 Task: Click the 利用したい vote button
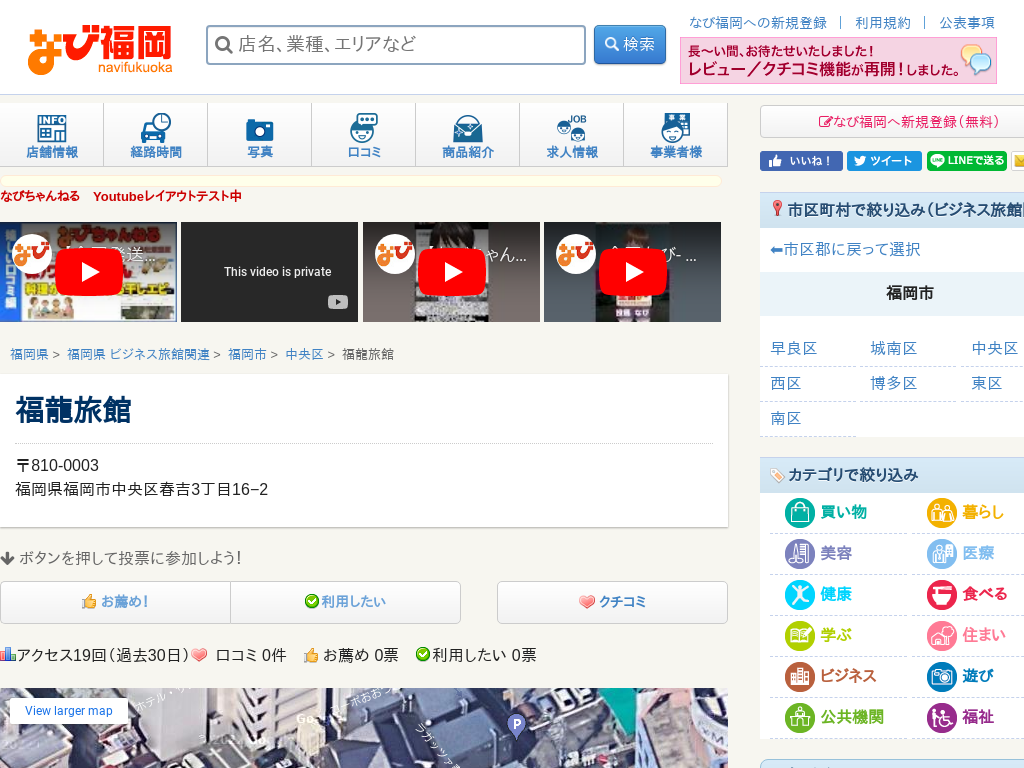click(345, 602)
